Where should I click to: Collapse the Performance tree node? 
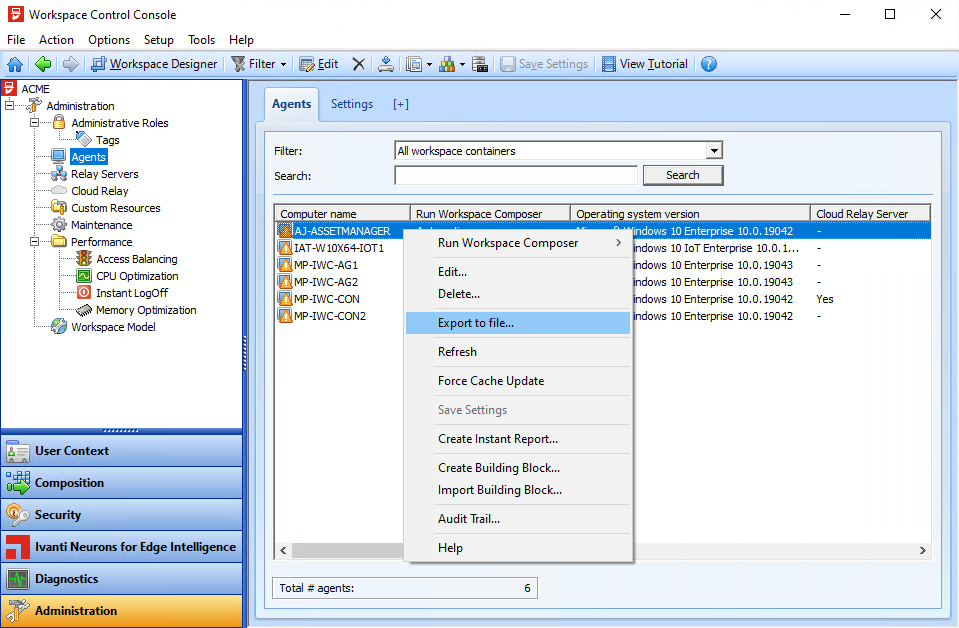pos(34,242)
